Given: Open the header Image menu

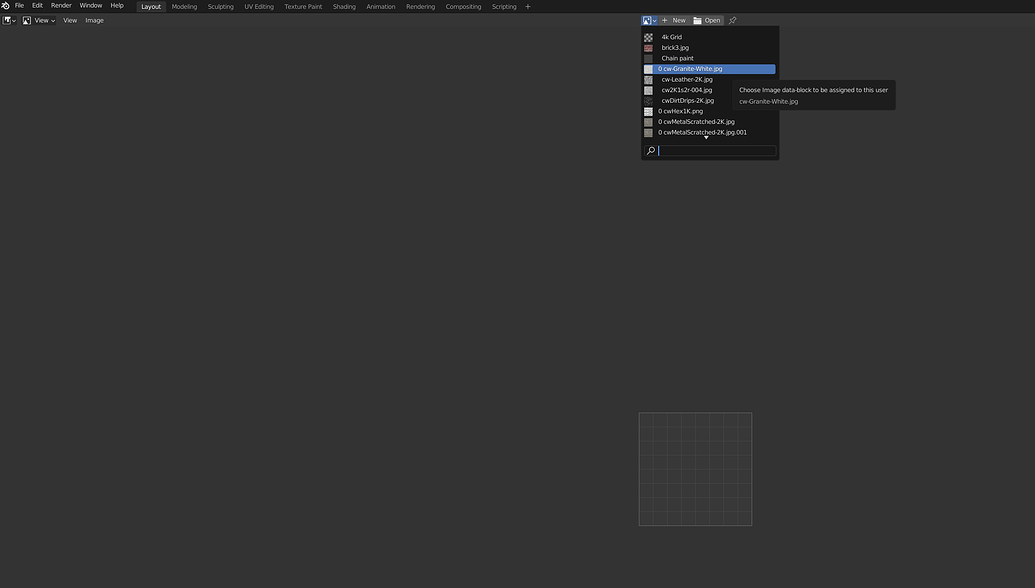Looking at the screenshot, I should (94, 20).
